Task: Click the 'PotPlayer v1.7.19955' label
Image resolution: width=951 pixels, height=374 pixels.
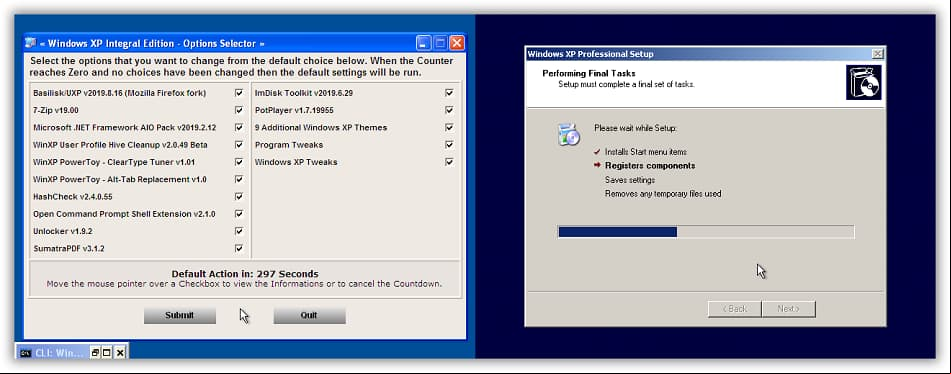Action: 294,110
